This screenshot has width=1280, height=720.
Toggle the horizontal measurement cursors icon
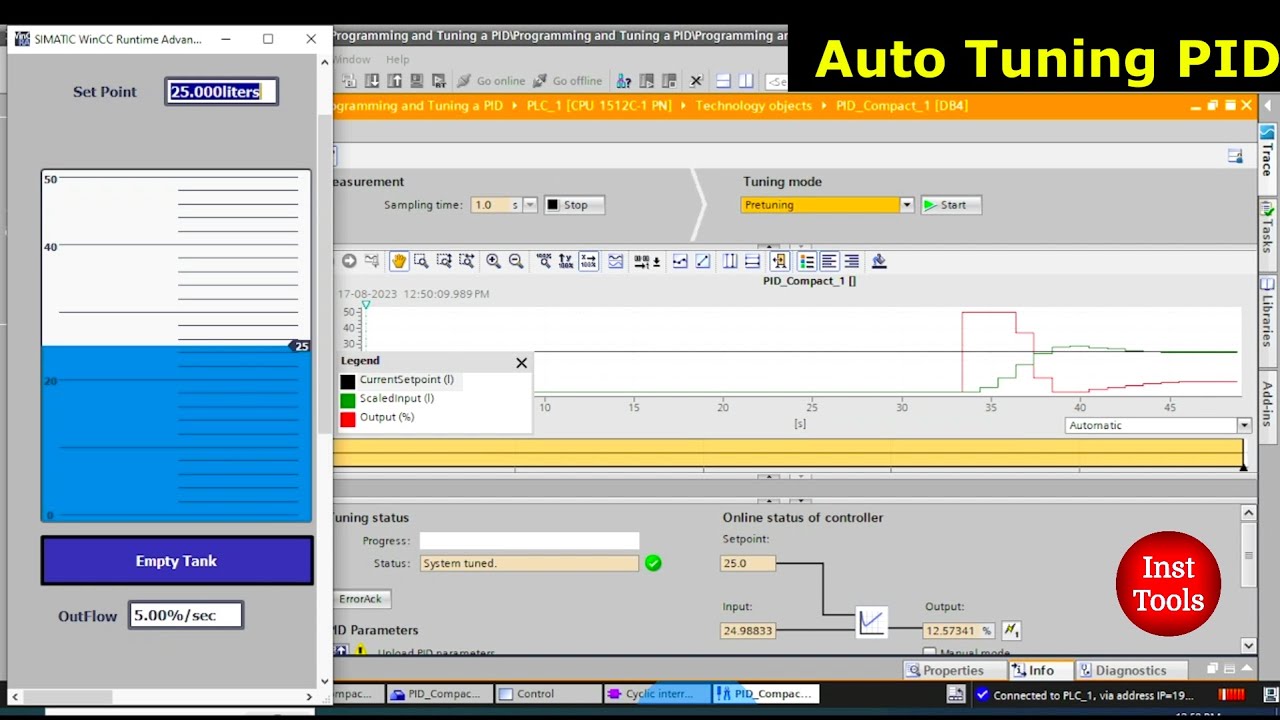point(752,261)
